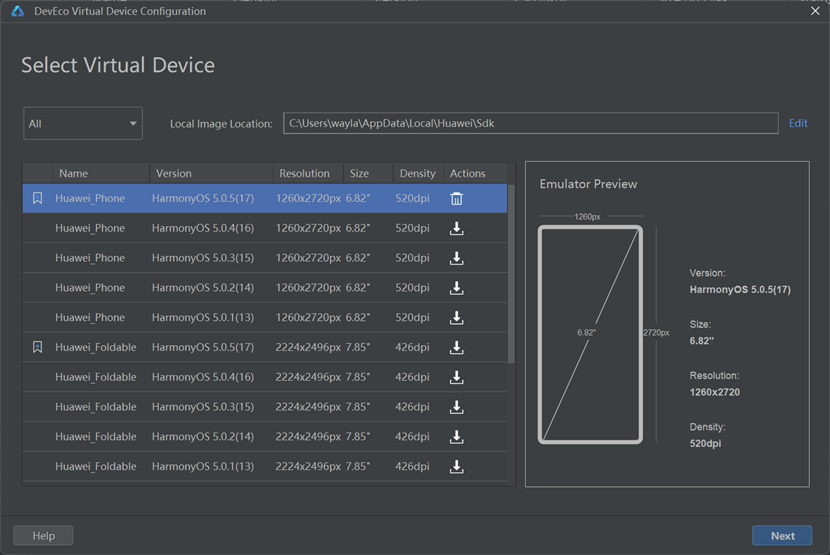Open Help for virtual device configuration

point(43,535)
